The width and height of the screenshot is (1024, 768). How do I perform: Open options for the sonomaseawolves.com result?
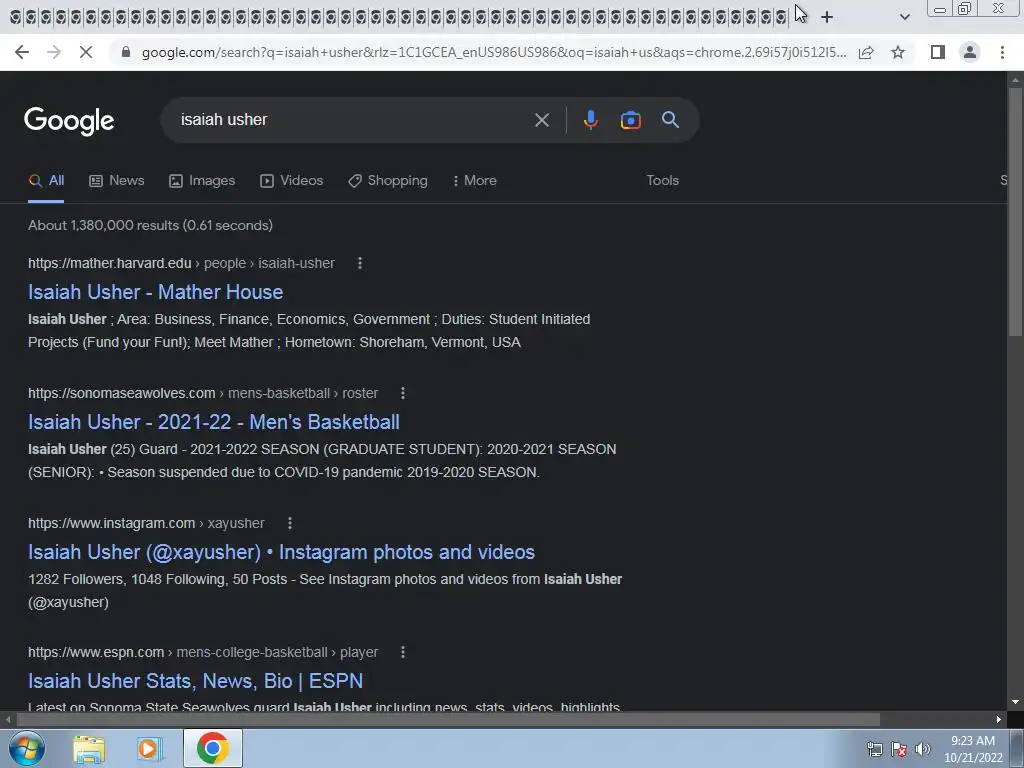coord(403,393)
